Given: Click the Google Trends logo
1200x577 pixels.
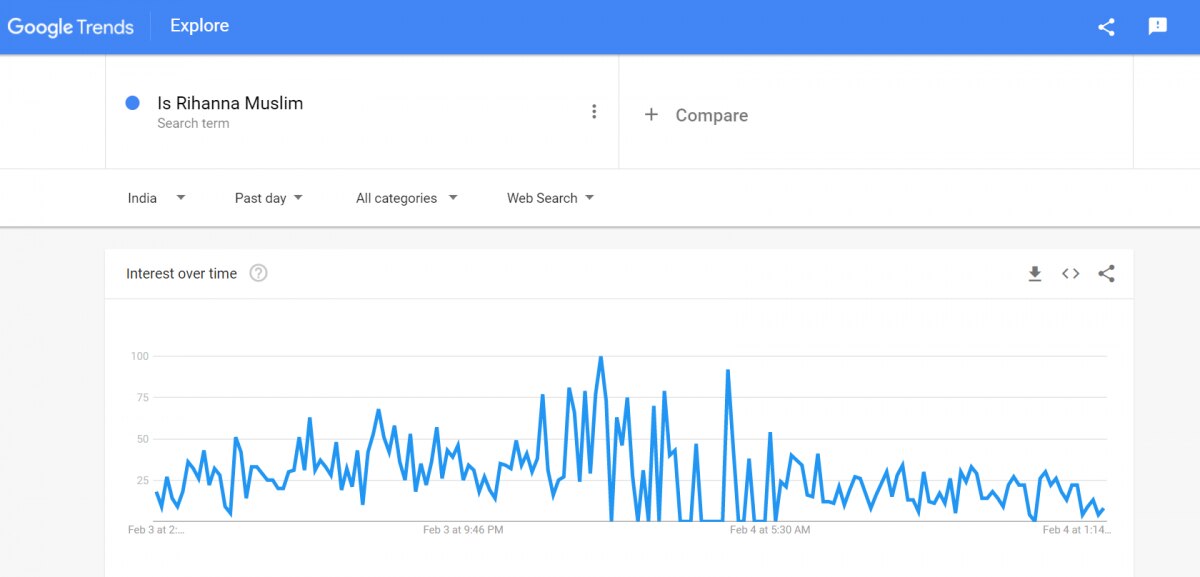Looking at the screenshot, I should (x=70, y=27).
